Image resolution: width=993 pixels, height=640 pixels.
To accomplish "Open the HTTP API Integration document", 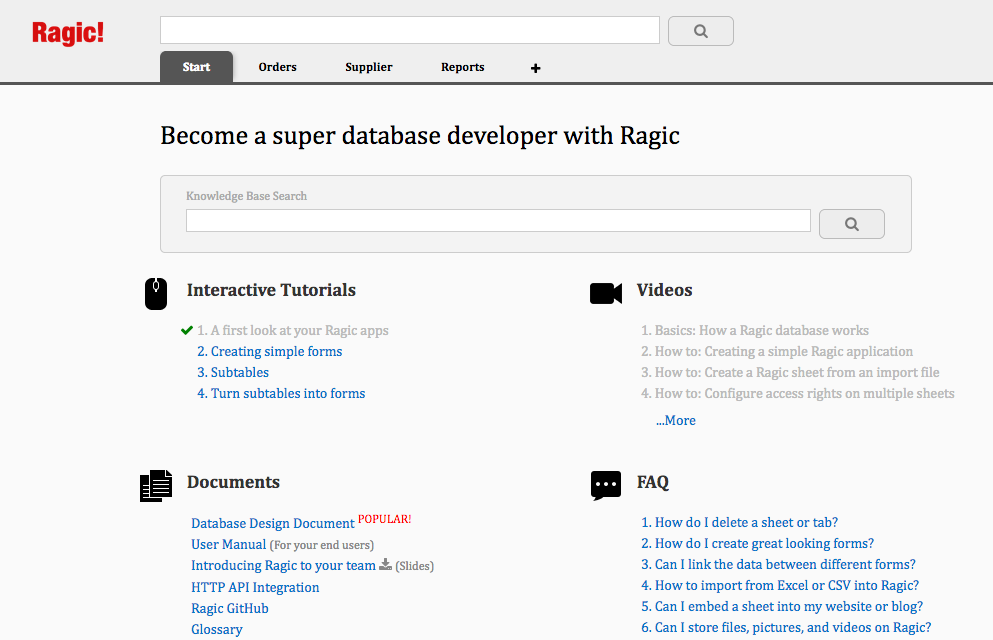I will click(x=256, y=587).
